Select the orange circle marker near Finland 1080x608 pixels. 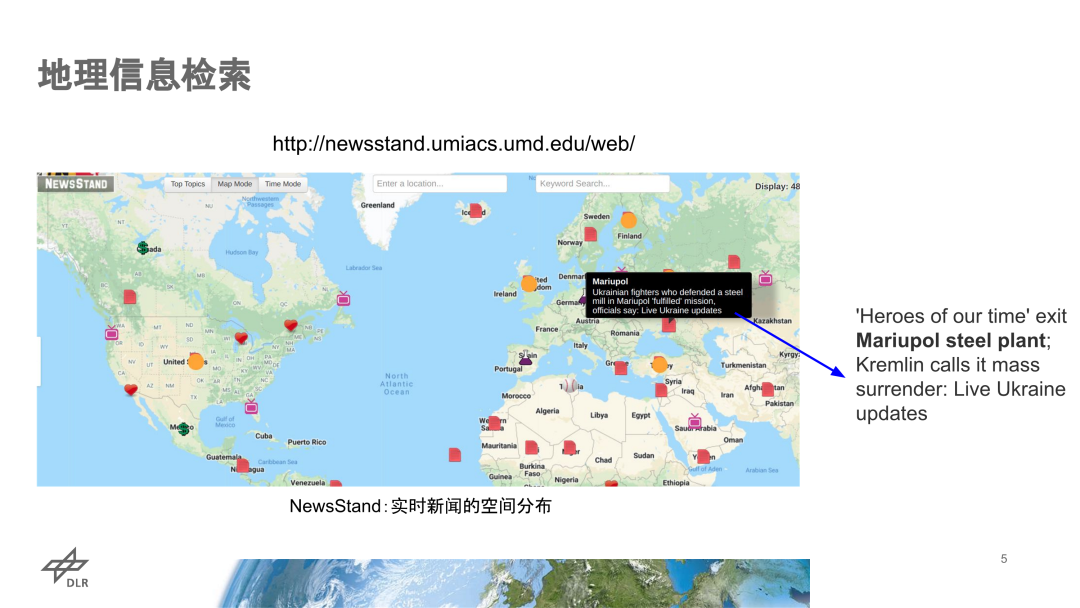pyautogui.click(x=629, y=220)
